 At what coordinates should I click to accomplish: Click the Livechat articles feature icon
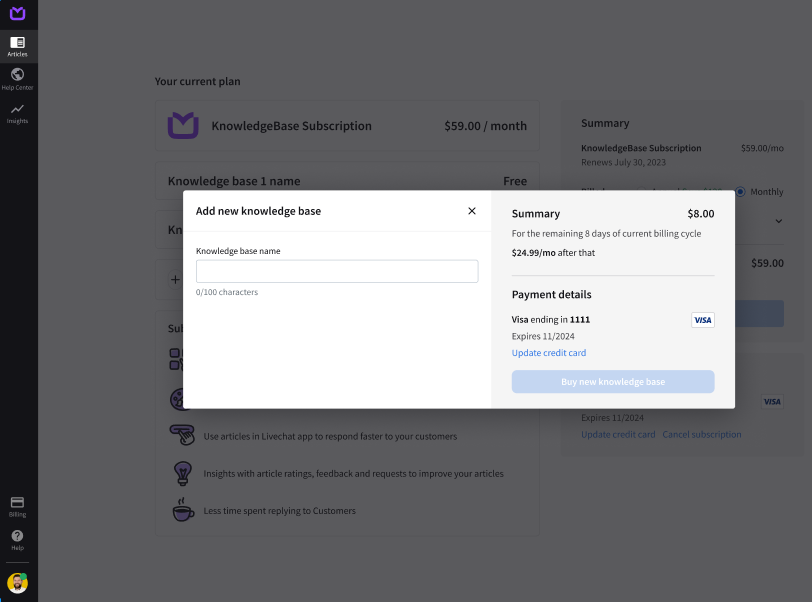[x=182, y=435]
